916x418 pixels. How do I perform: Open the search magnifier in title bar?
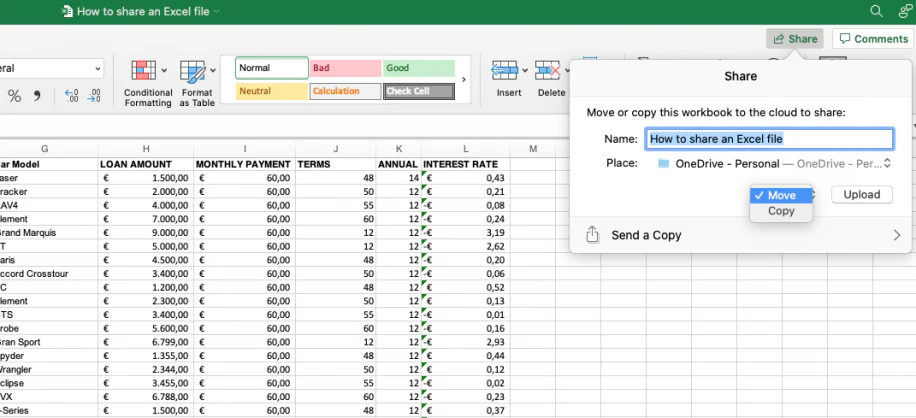click(x=876, y=11)
